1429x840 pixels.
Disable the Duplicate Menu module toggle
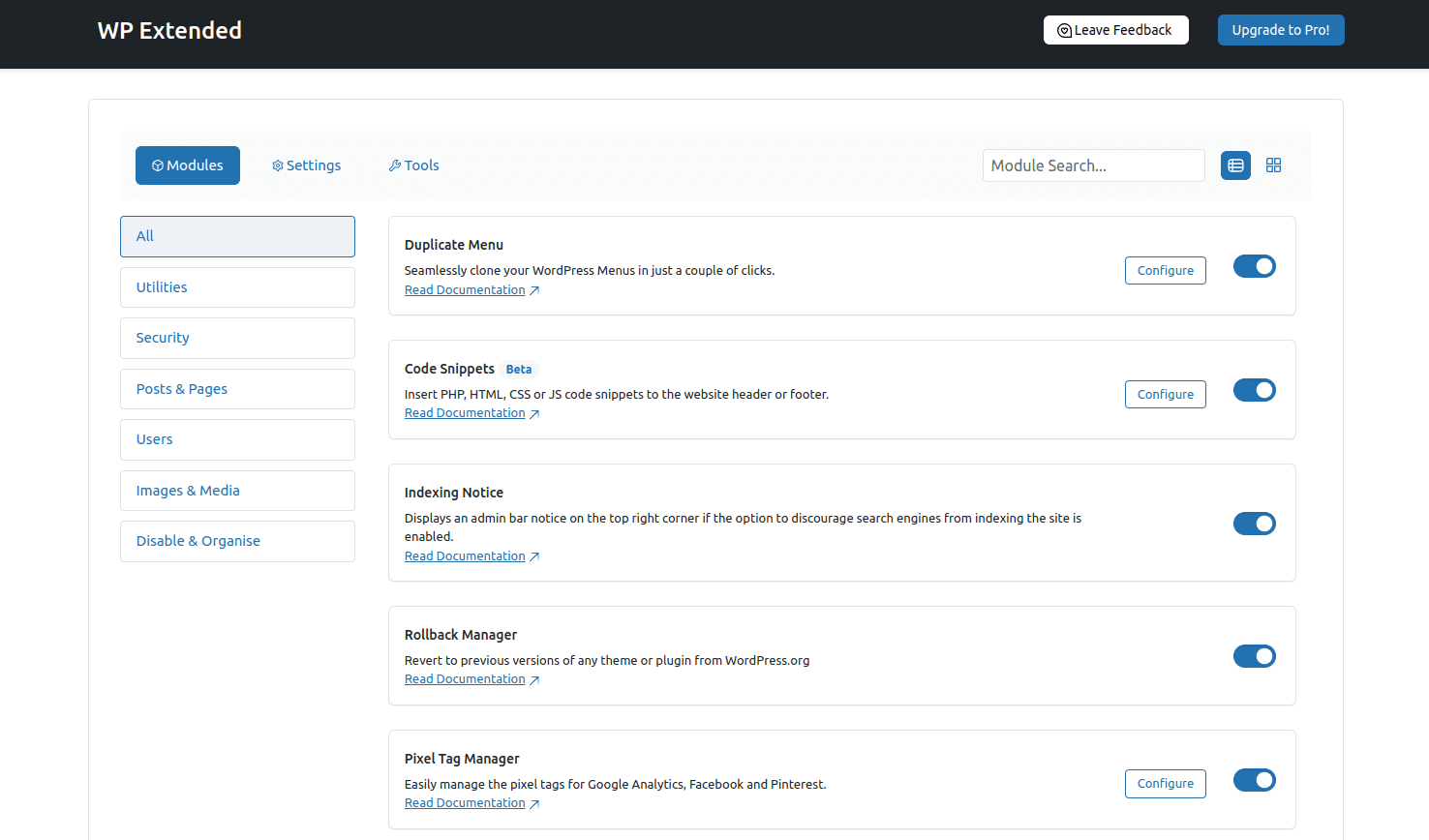(1254, 266)
